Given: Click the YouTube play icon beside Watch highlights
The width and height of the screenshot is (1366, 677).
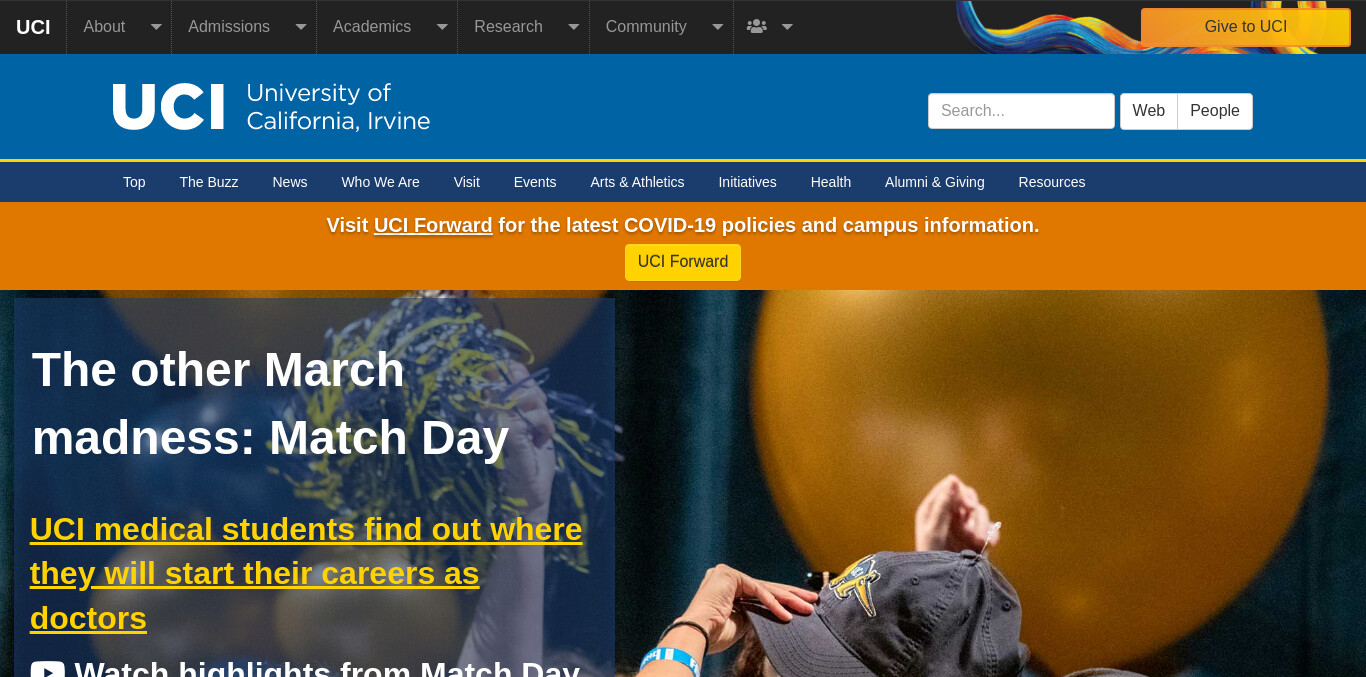Looking at the screenshot, I should point(47,669).
